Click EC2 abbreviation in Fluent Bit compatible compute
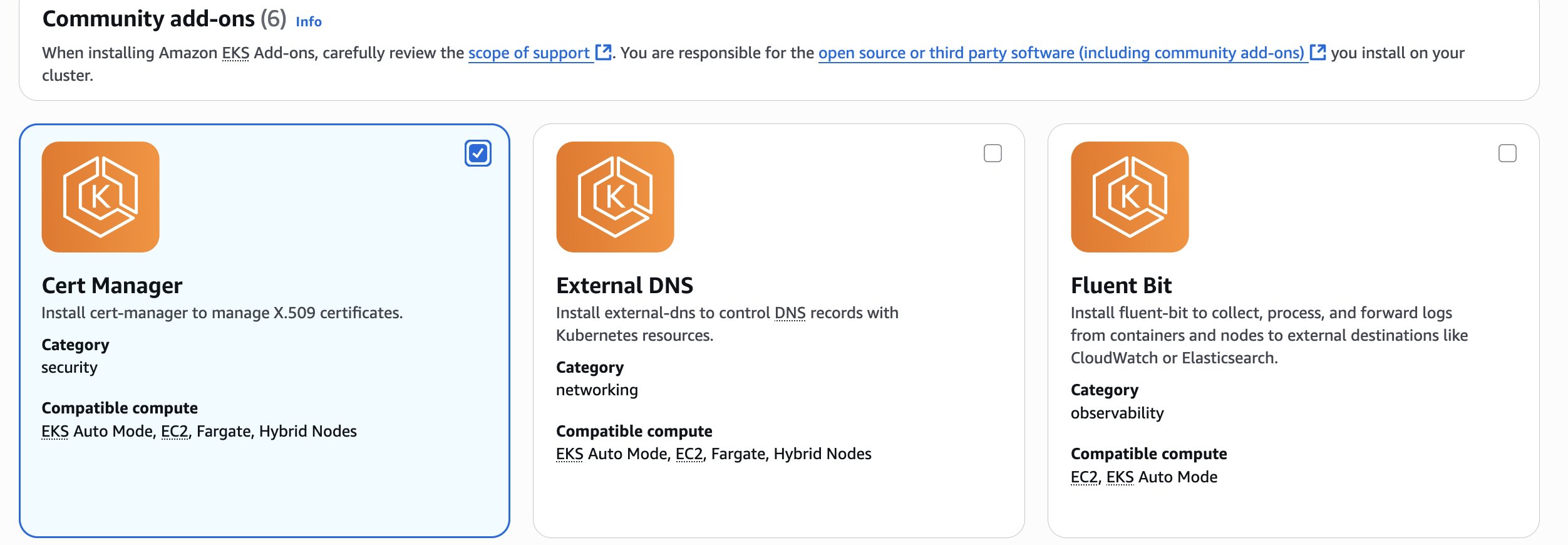Image resolution: width=1568 pixels, height=545 pixels. pyautogui.click(x=1084, y=477)
